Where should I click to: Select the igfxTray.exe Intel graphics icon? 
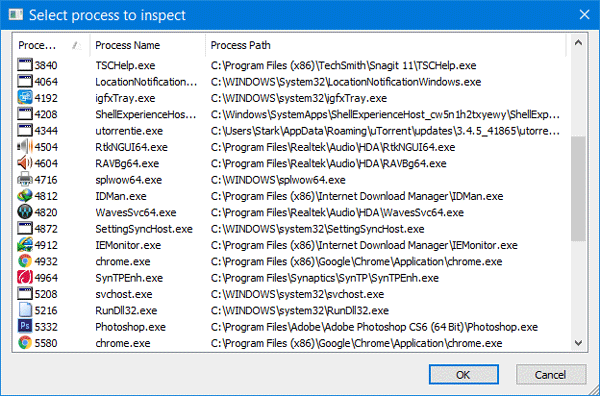pyautogui.click(x=25, y=98)
